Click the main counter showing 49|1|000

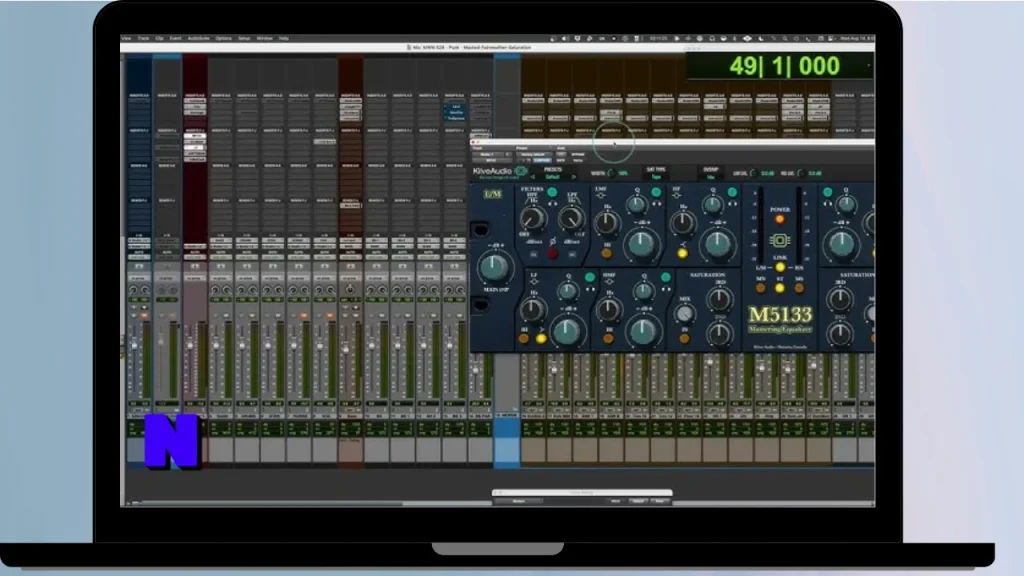coord(784,66)
